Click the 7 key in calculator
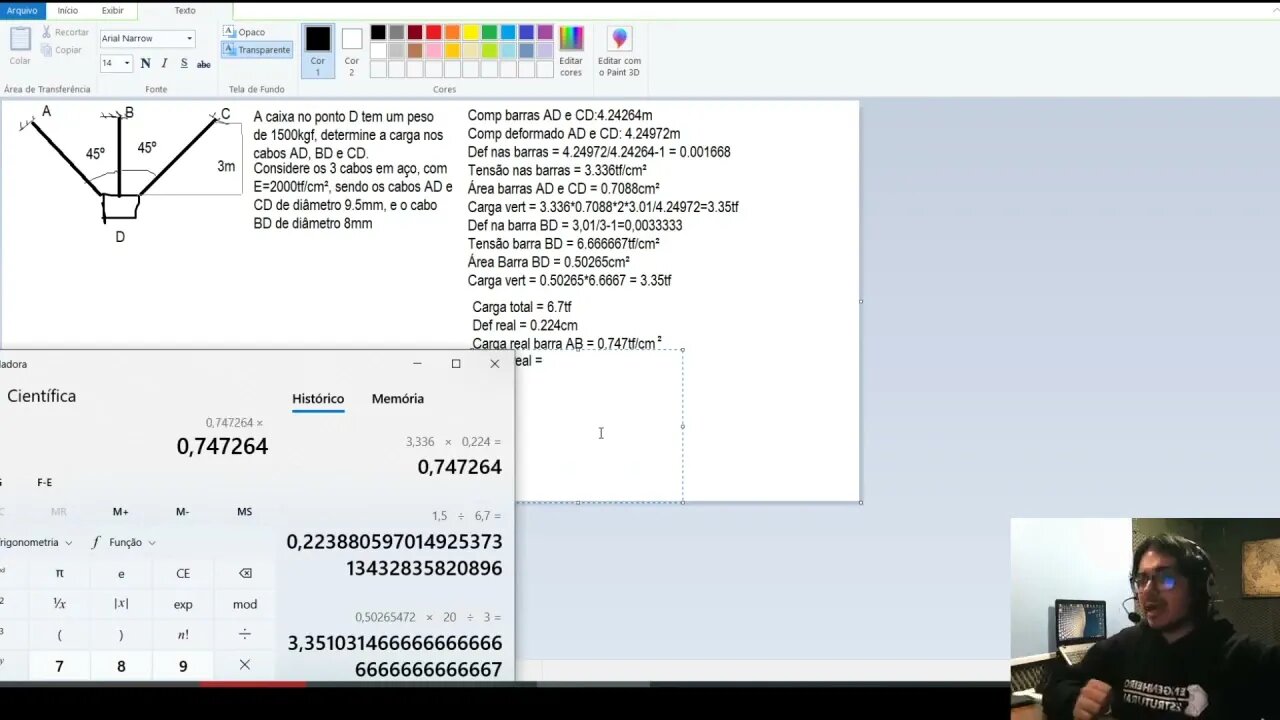Screen dimensions: 1280x720 pos(59,665)
